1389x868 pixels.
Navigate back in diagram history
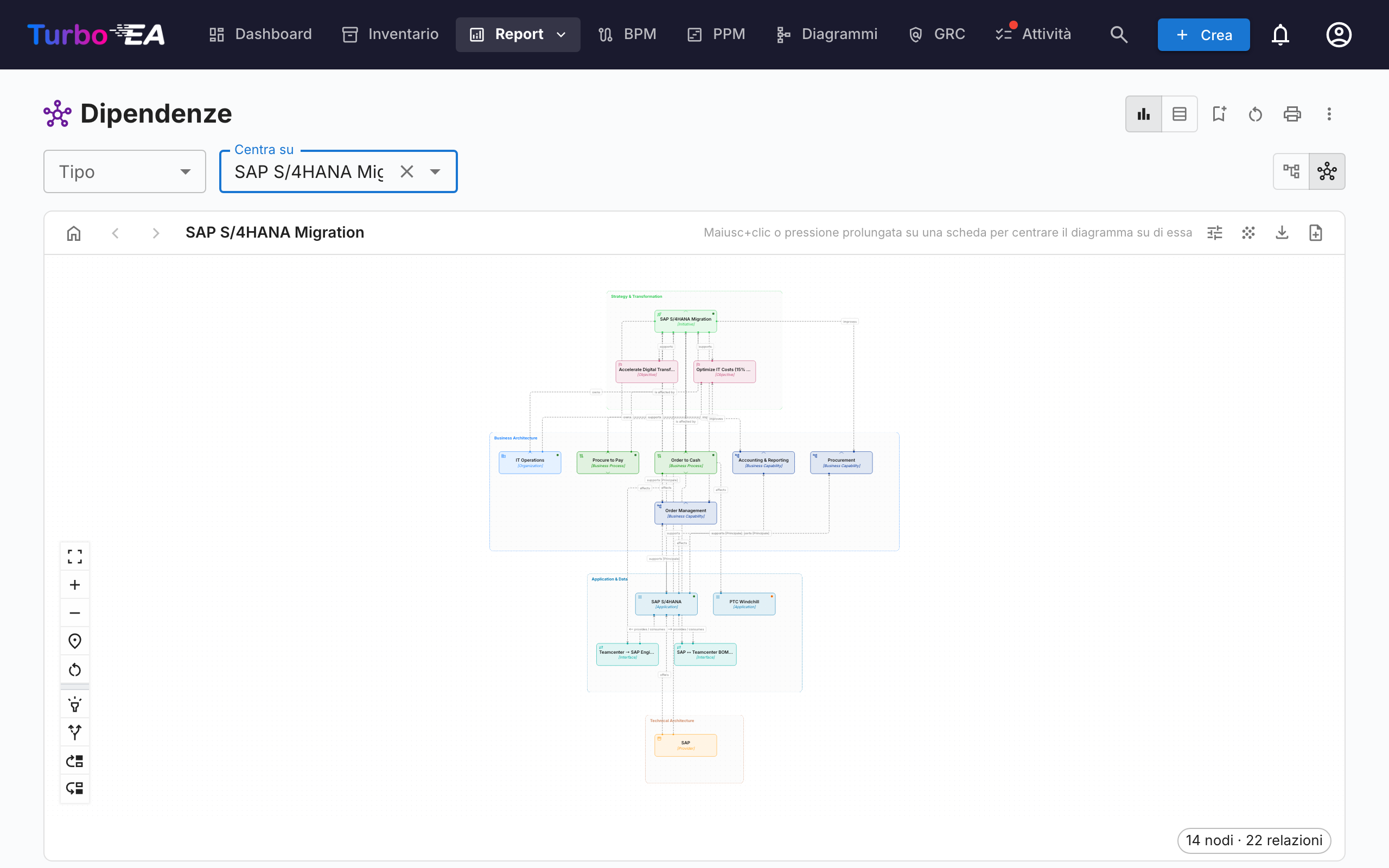coord(116,233)
